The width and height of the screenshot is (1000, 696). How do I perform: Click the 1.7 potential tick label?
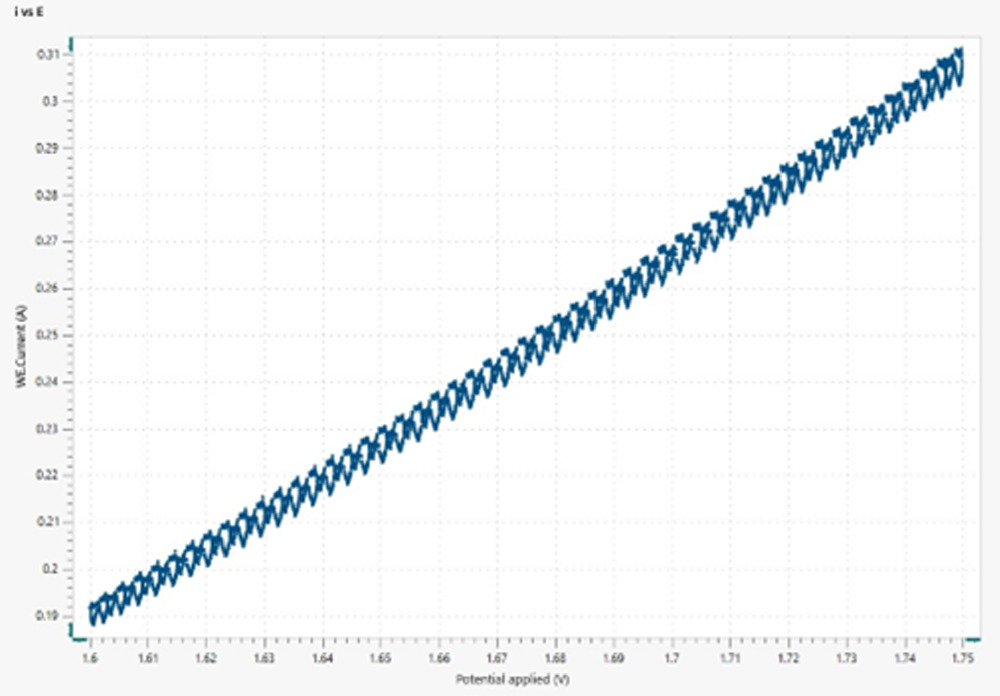coord(671,660)
